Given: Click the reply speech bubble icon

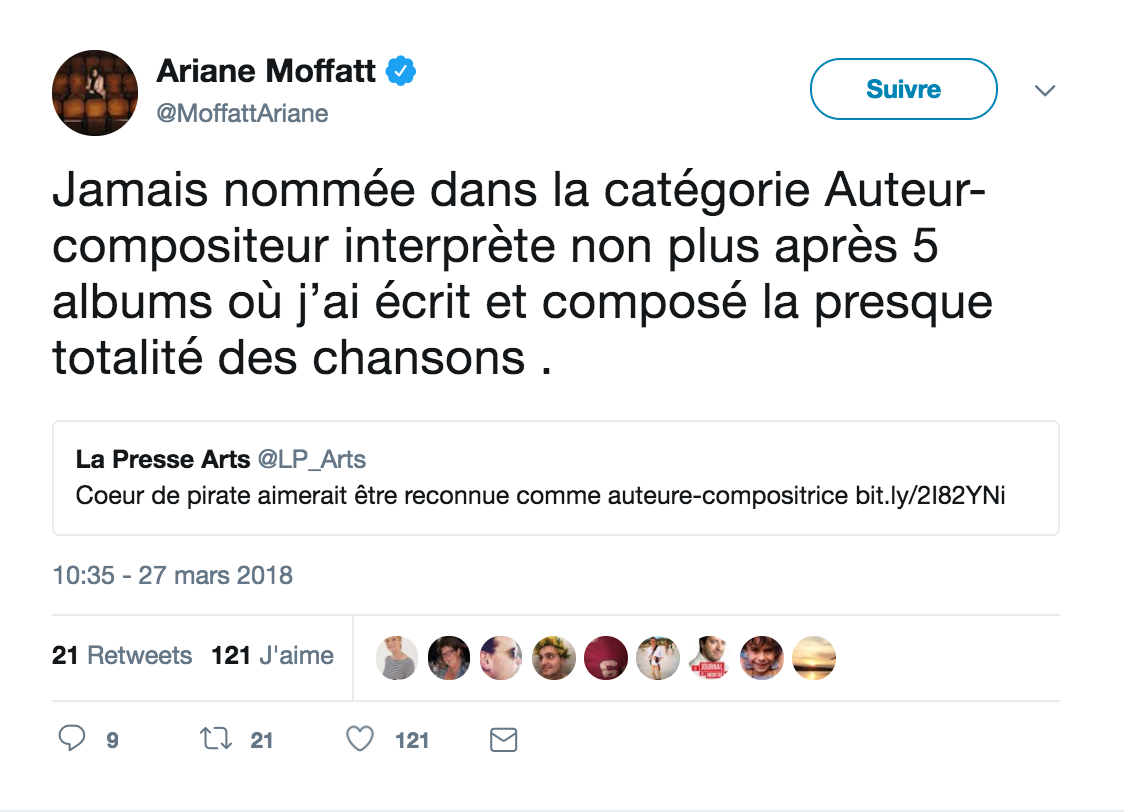Looking at the screenshot, I should tap(72, 738).
